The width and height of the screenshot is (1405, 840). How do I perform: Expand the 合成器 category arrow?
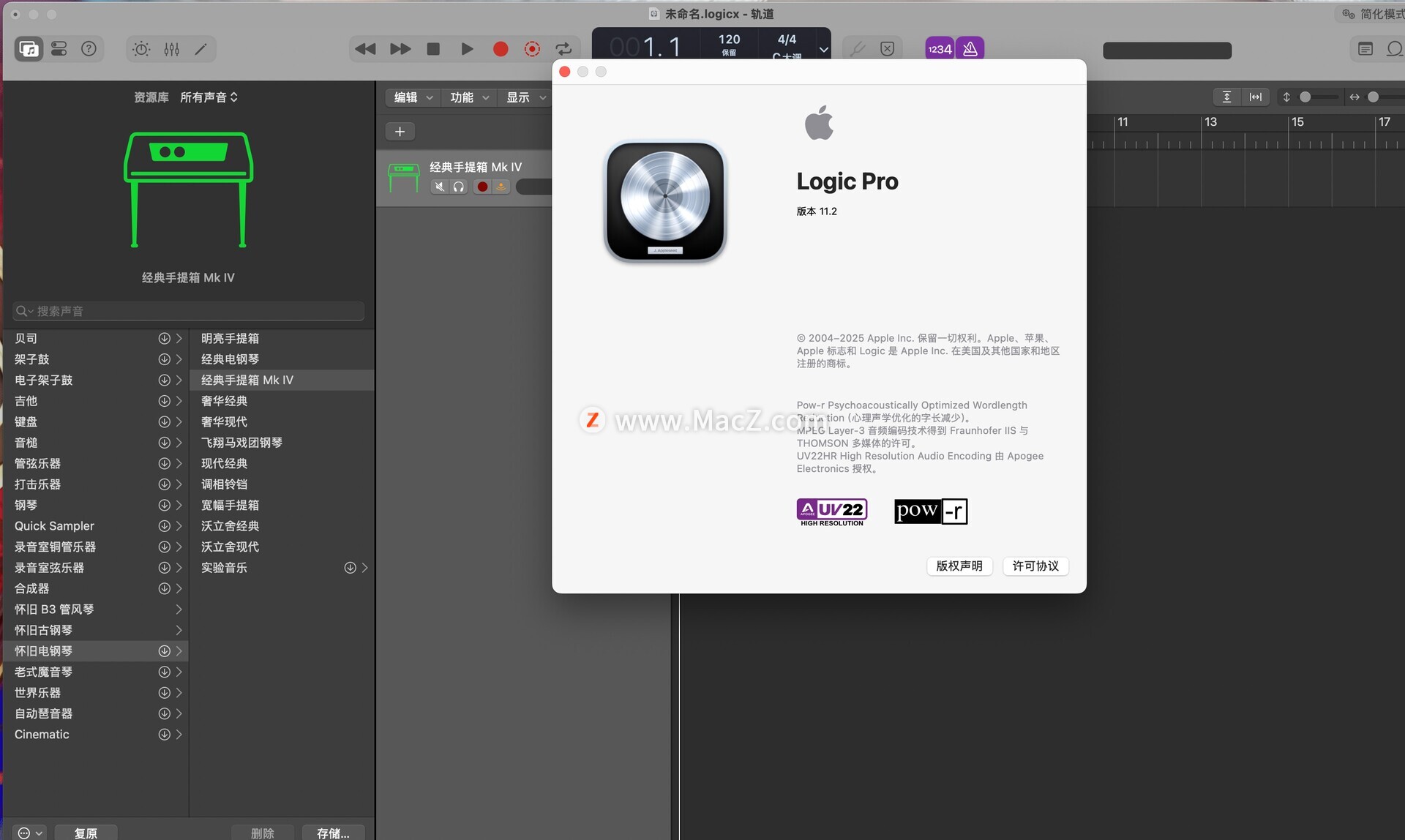(x=179, y=588)
